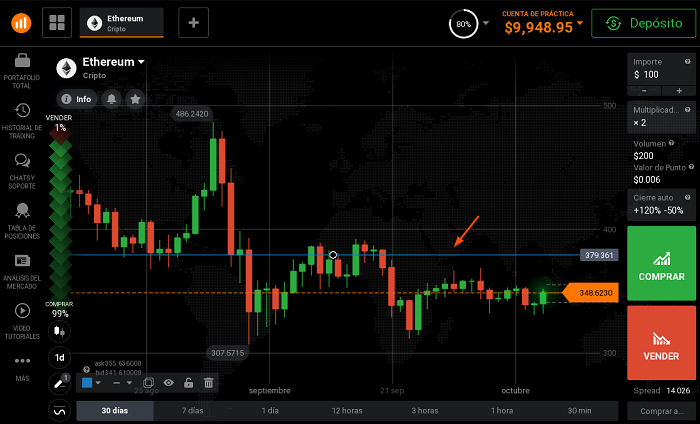Click the Importe help question icon
This screenshot has height=424, width=700.
688,62
